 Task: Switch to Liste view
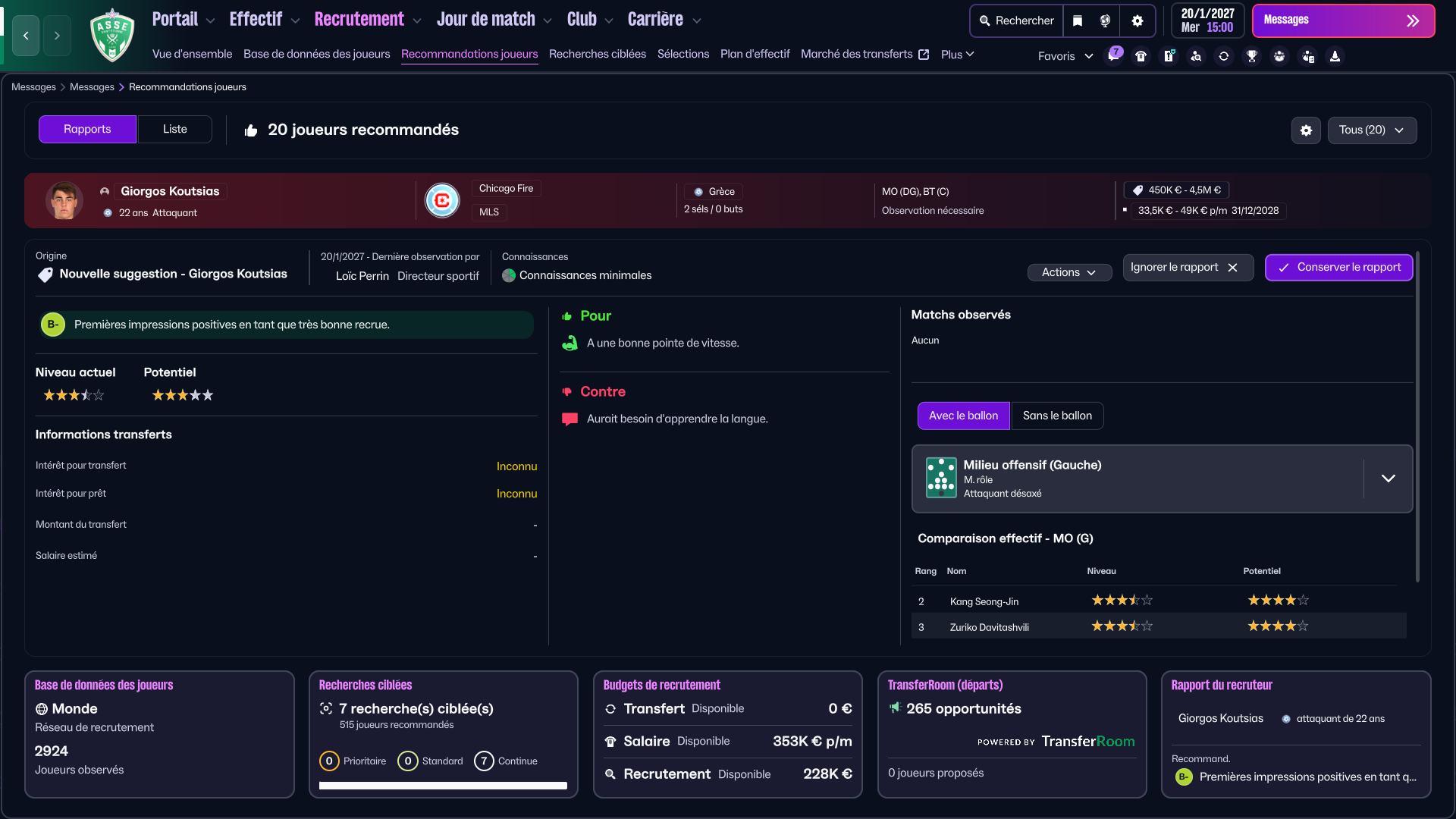coord(174,130)
